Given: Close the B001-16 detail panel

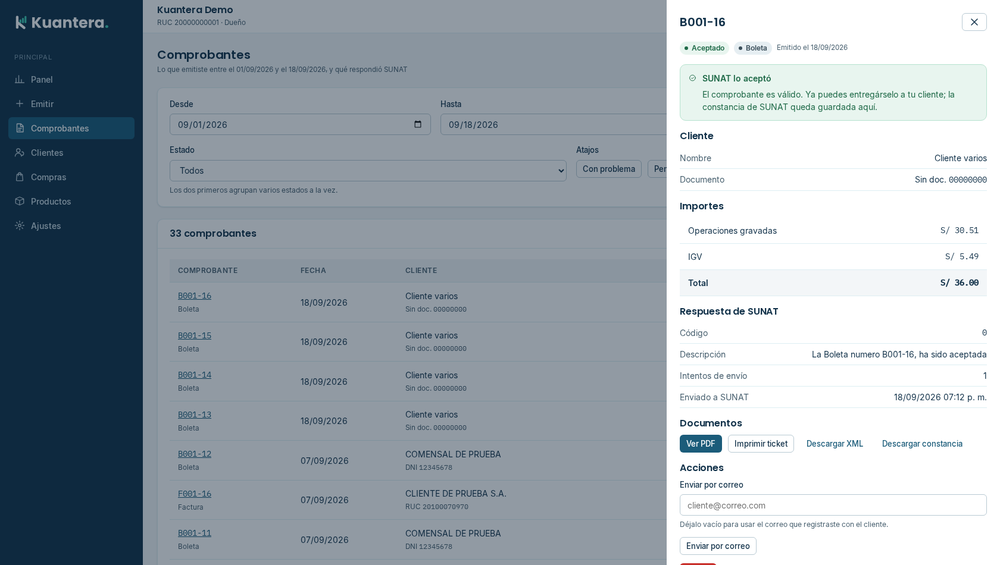Looking at the screenshot, I should tap(974, 22).
